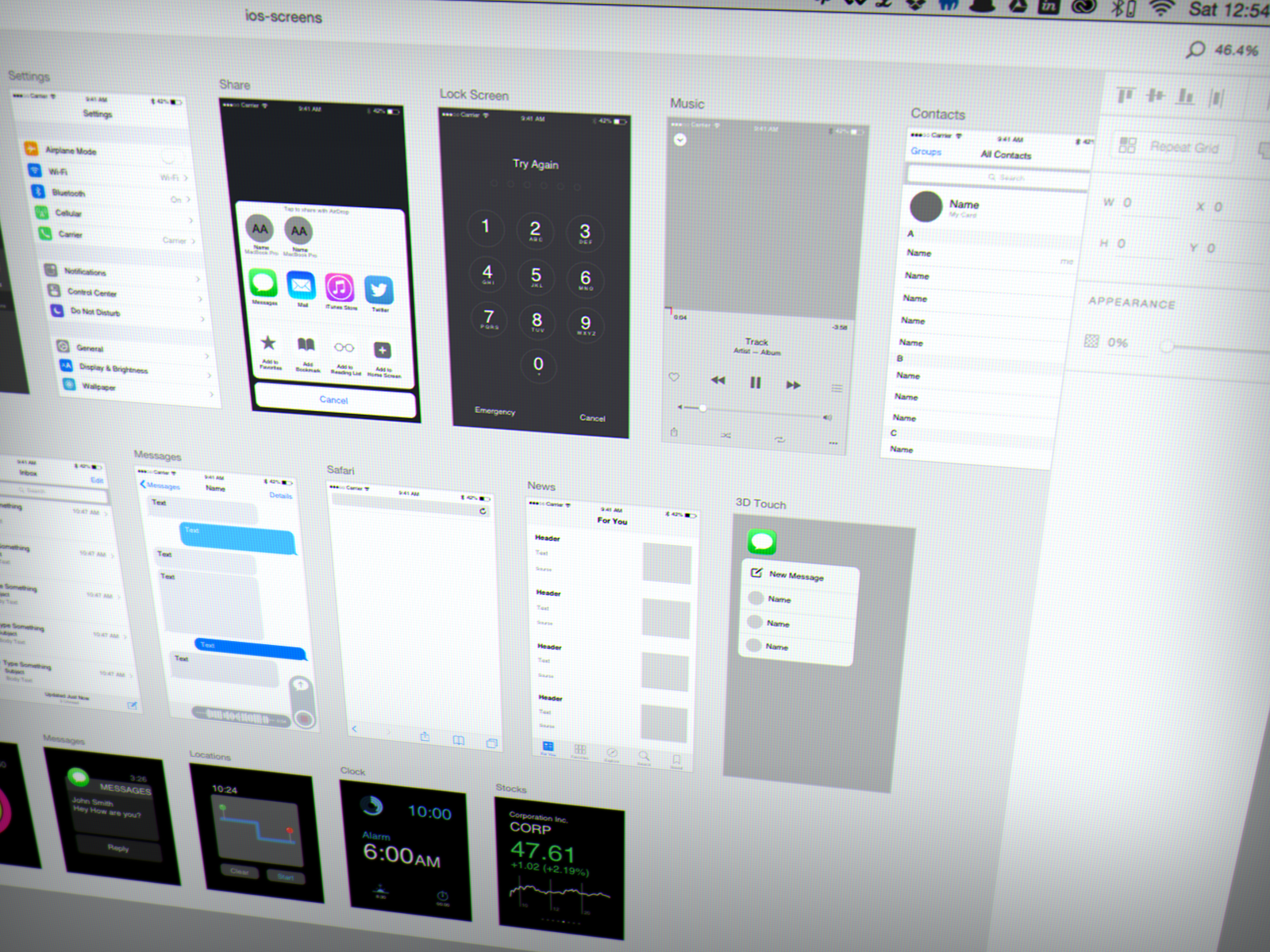Select the Safari artboard title
The height and width of the screenshot is (952, 1270).
[x=341, y=470]
